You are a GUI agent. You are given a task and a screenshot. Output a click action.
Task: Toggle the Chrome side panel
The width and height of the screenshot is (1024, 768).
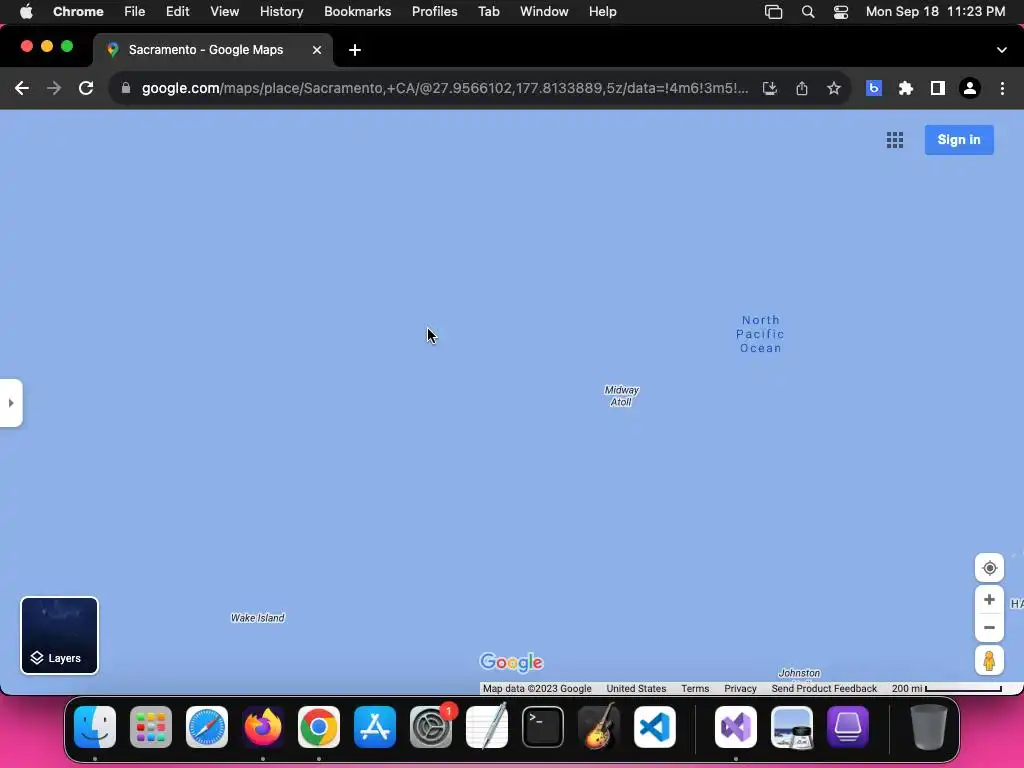[x=938, y=88]
